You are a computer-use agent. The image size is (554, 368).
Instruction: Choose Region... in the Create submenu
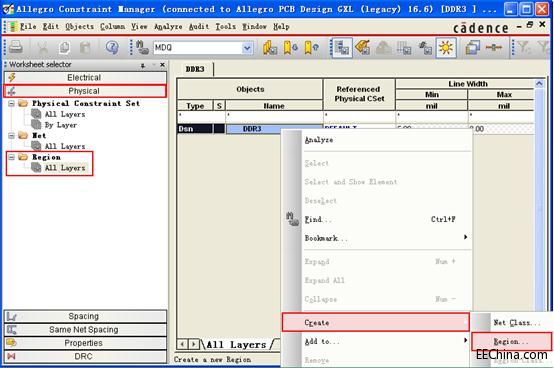512,342
